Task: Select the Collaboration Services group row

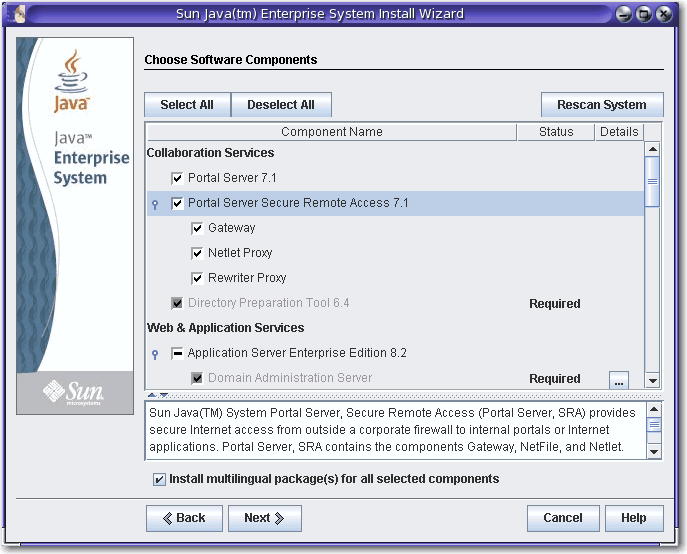Action: click(x=395, y=153)
